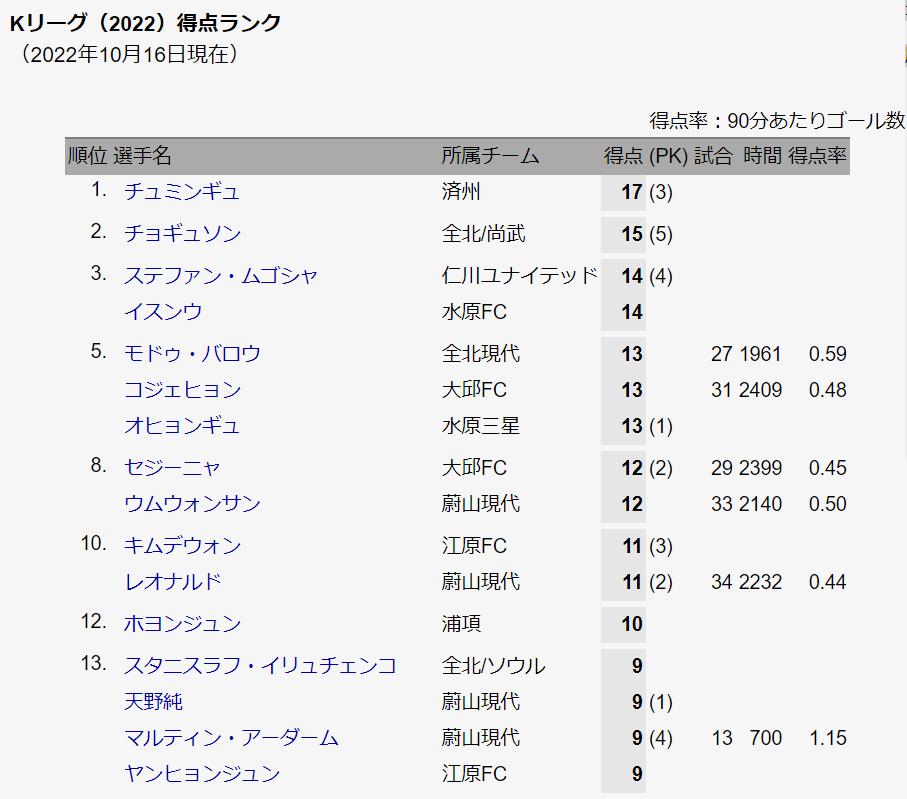
Task: Open the チュミンギュ player link
Action: click(x=181, y=192)
